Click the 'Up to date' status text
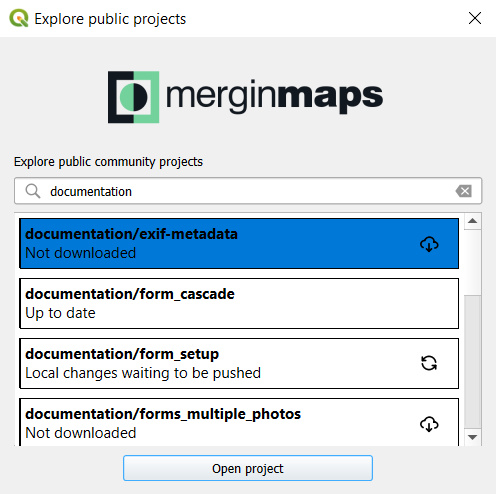The width and height of the screenshot is (496, 494). click(x=60, y=313)
